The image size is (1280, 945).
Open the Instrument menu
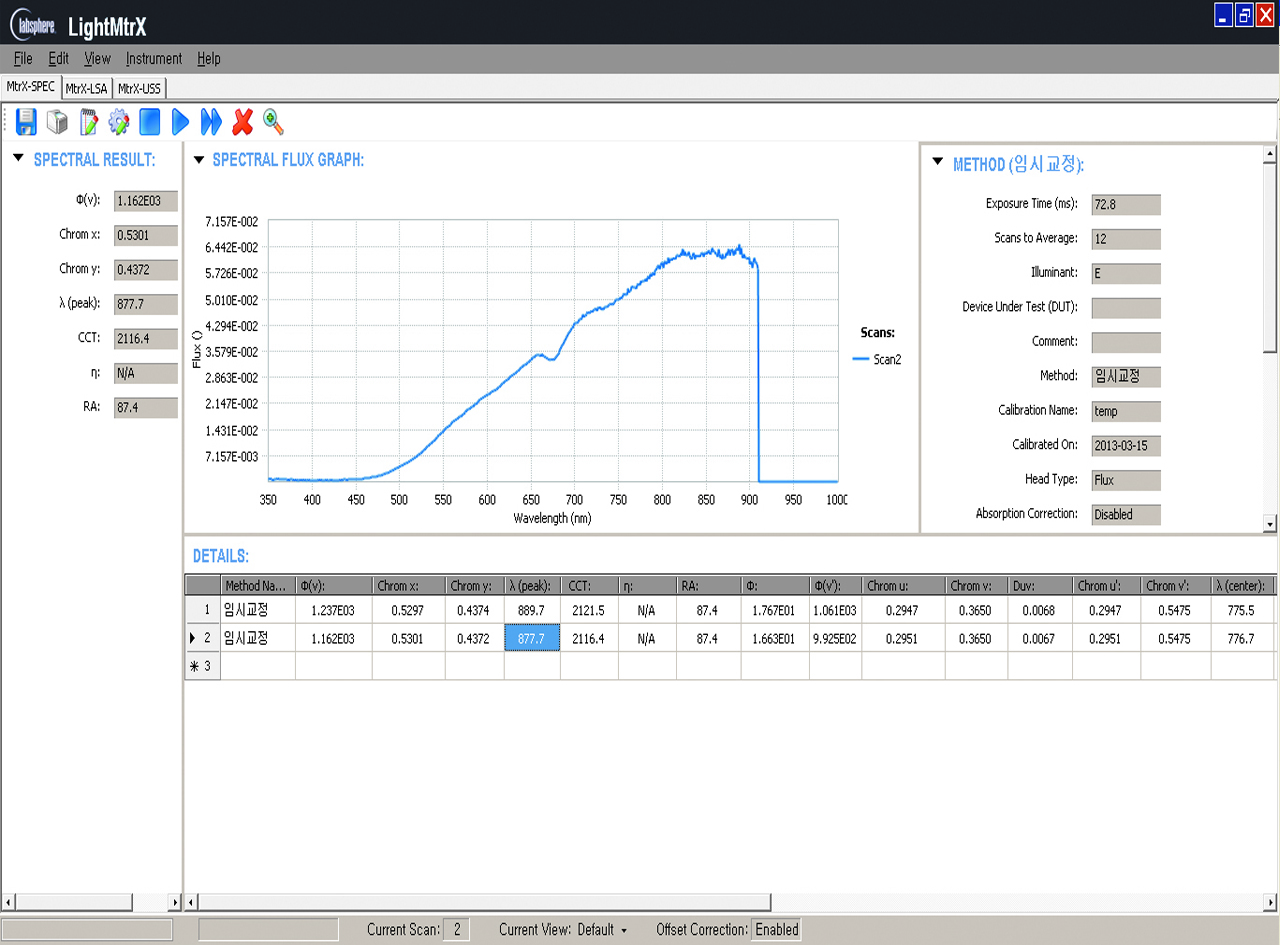click(154, 59)
